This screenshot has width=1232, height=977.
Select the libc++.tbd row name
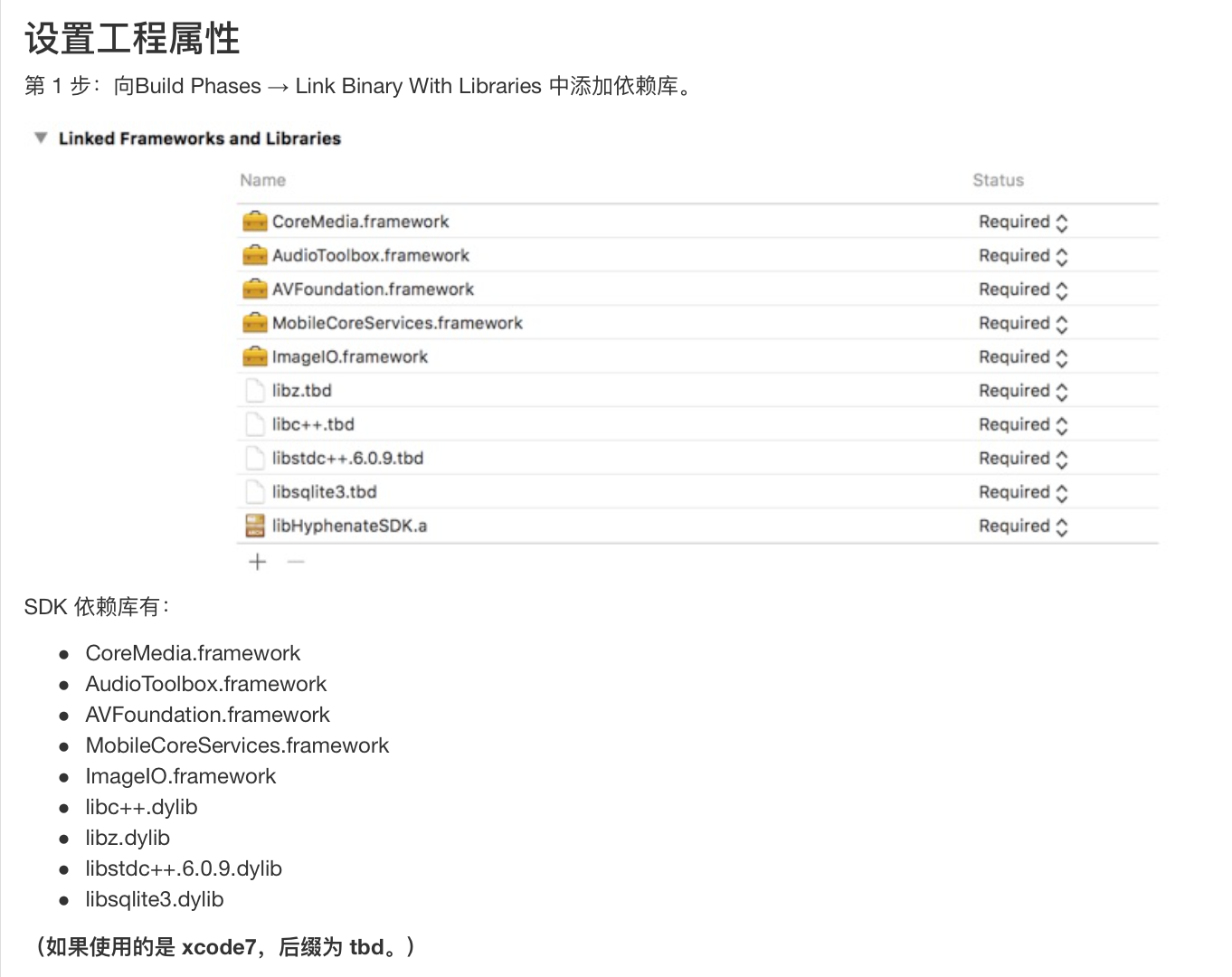point(313,424)
